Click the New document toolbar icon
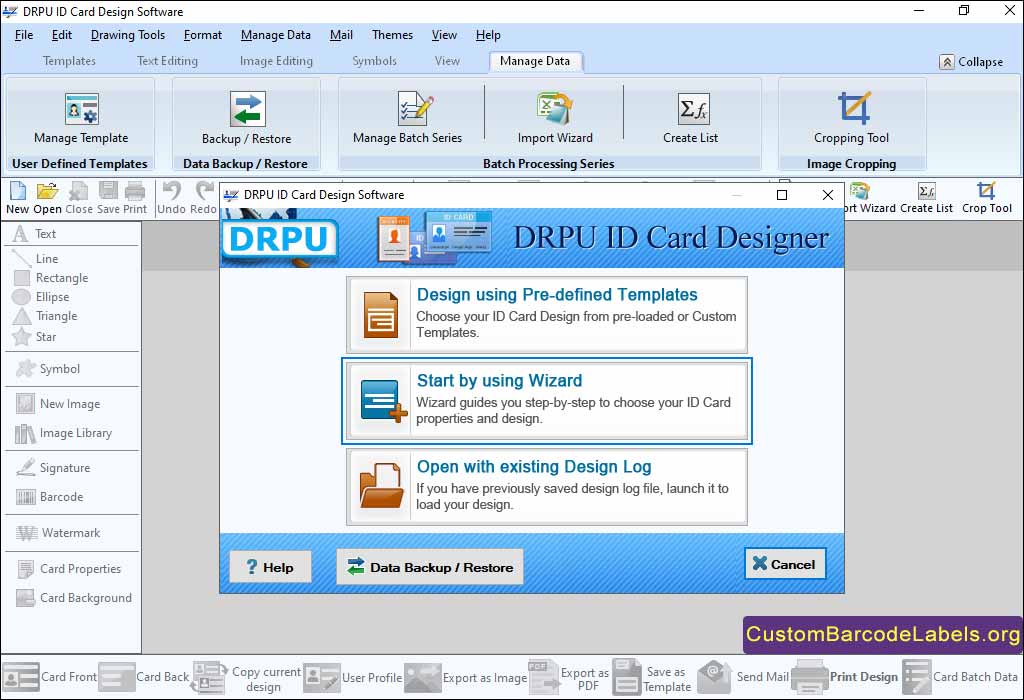 (x=18, y=199)
